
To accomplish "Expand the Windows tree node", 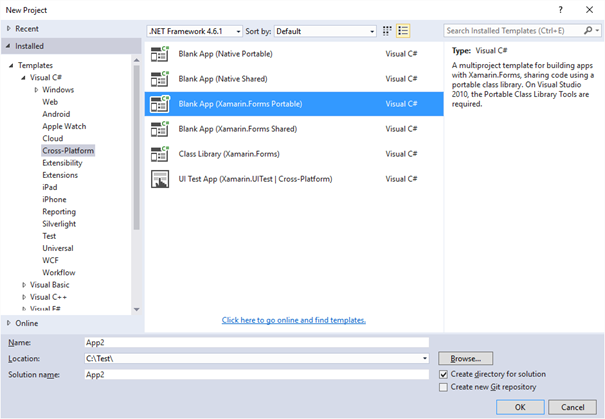I will click(36, 90).
